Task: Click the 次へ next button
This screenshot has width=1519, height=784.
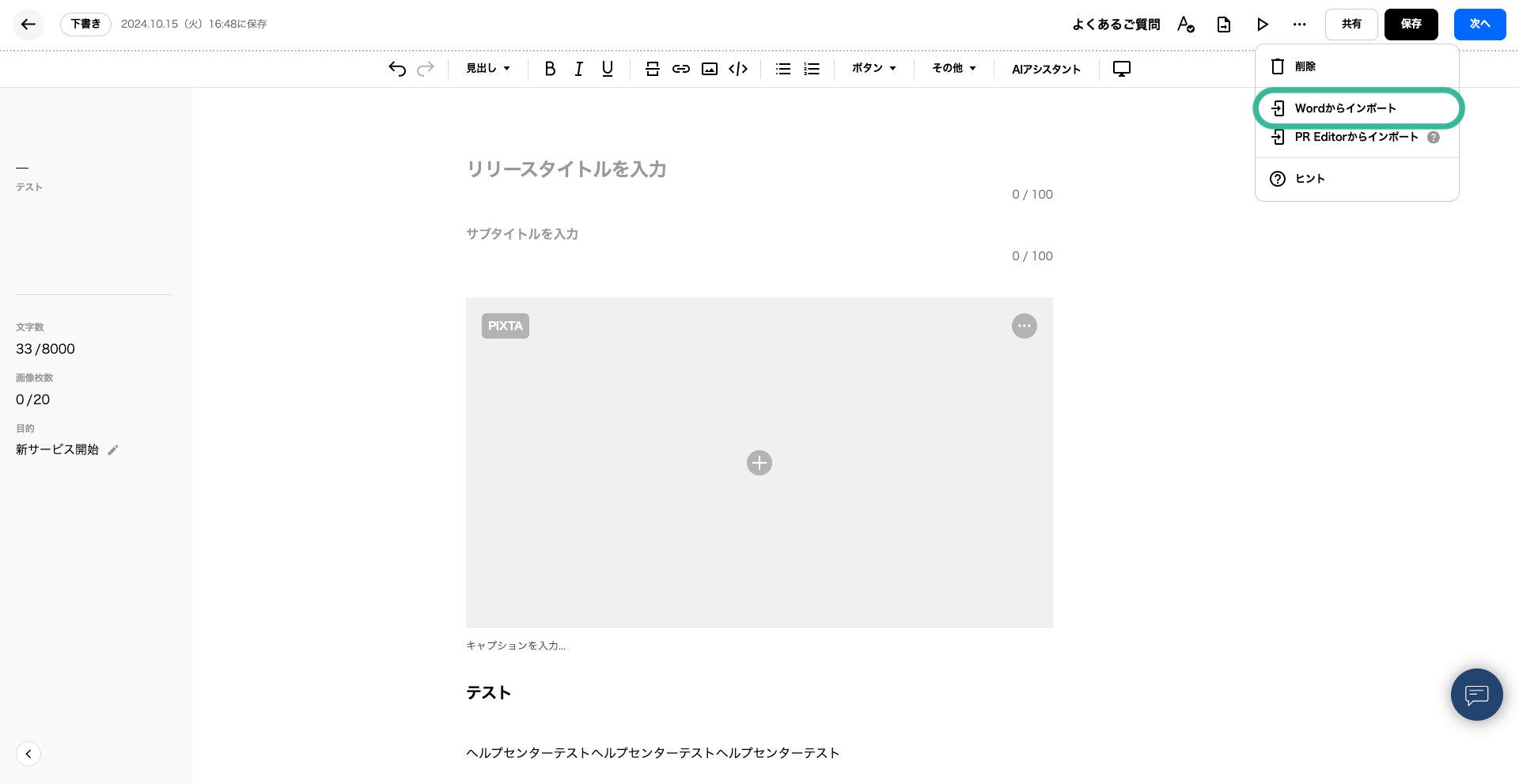Action: coord(1480,25)
